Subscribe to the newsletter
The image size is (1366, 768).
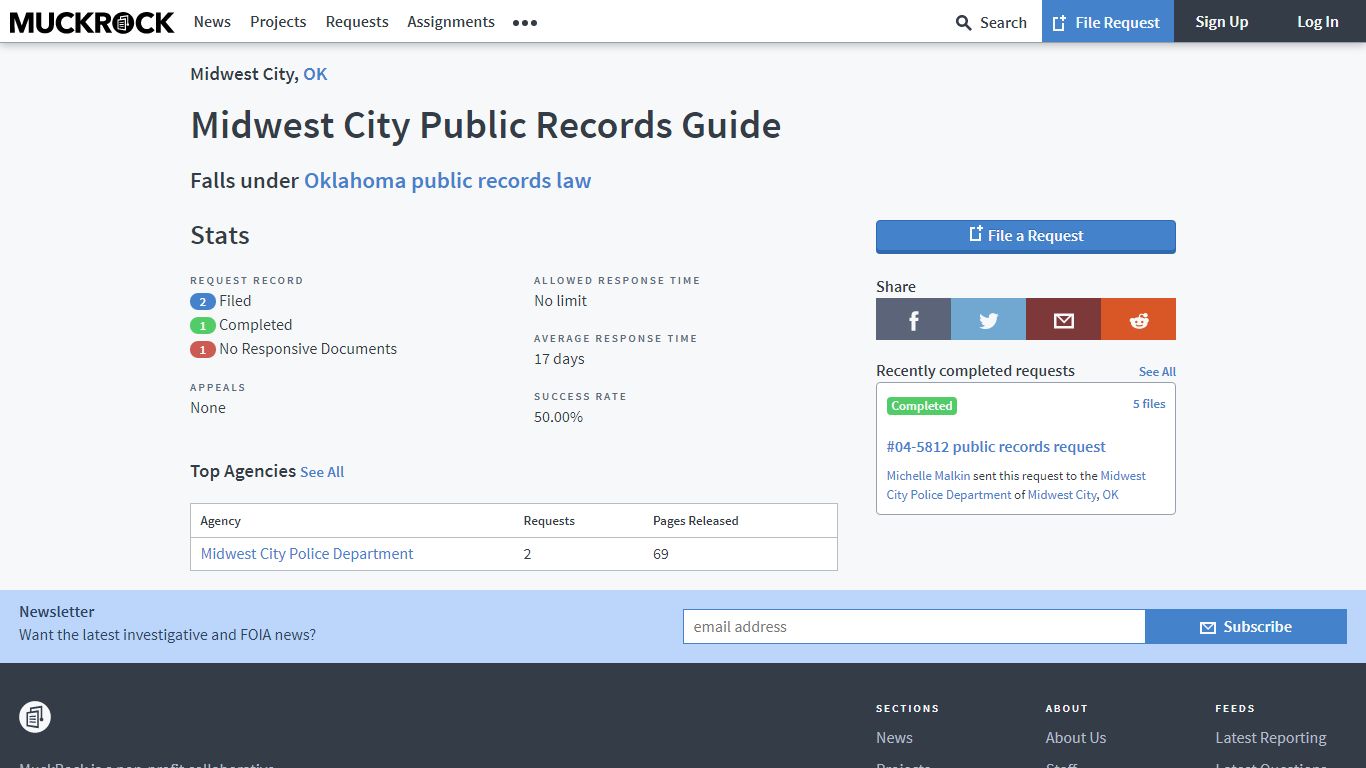[1246, 627]
